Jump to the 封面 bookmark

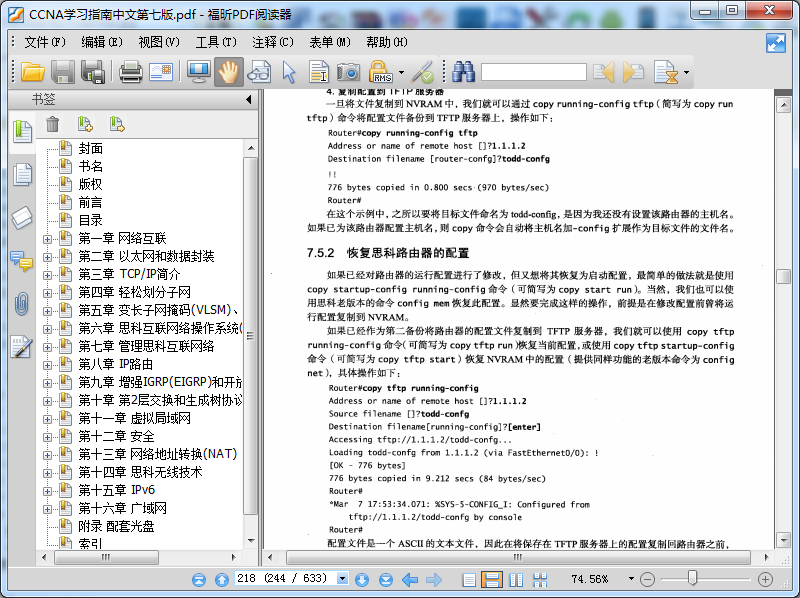click(90, 148)
